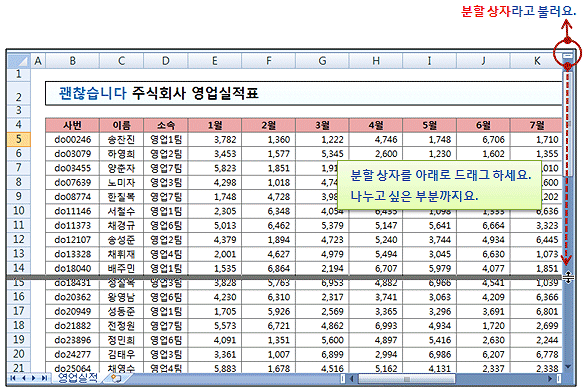Click the vertical split box at the right end of the horizontal scrollbar

tap(559, 379)
